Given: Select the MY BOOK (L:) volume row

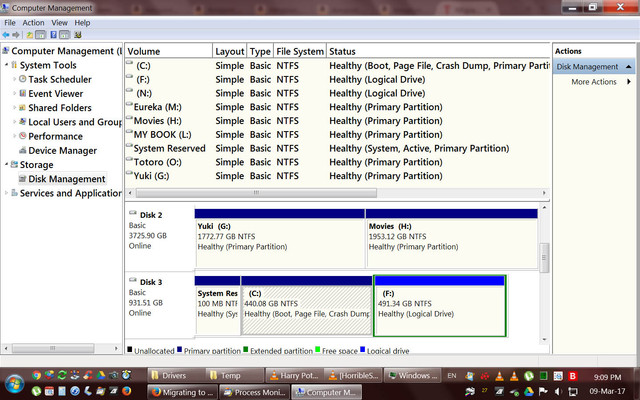Looking at the screenshot, I should coord(337,134).
